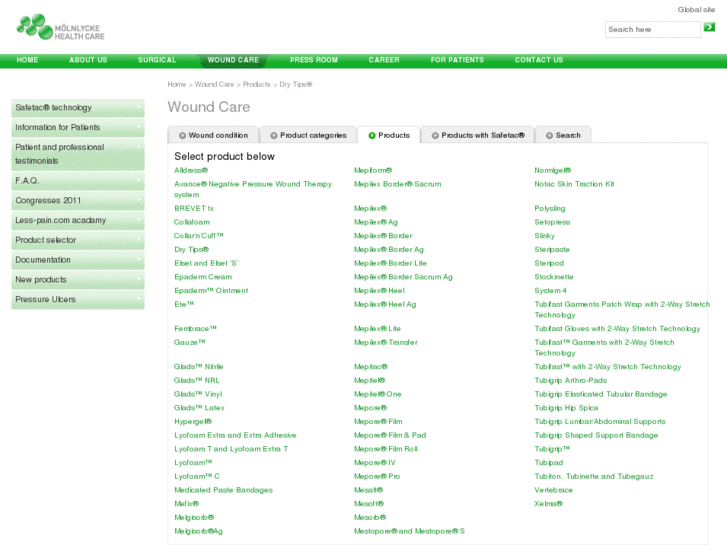Switch to the Search tab
This screenshot has width=727, height=545.
(x=563, y=135)
